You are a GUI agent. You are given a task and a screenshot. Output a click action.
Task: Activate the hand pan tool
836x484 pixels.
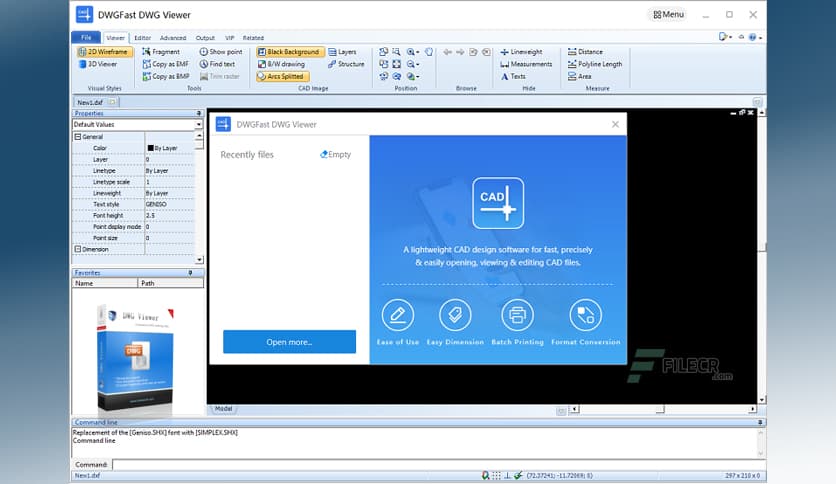point(429,52)
